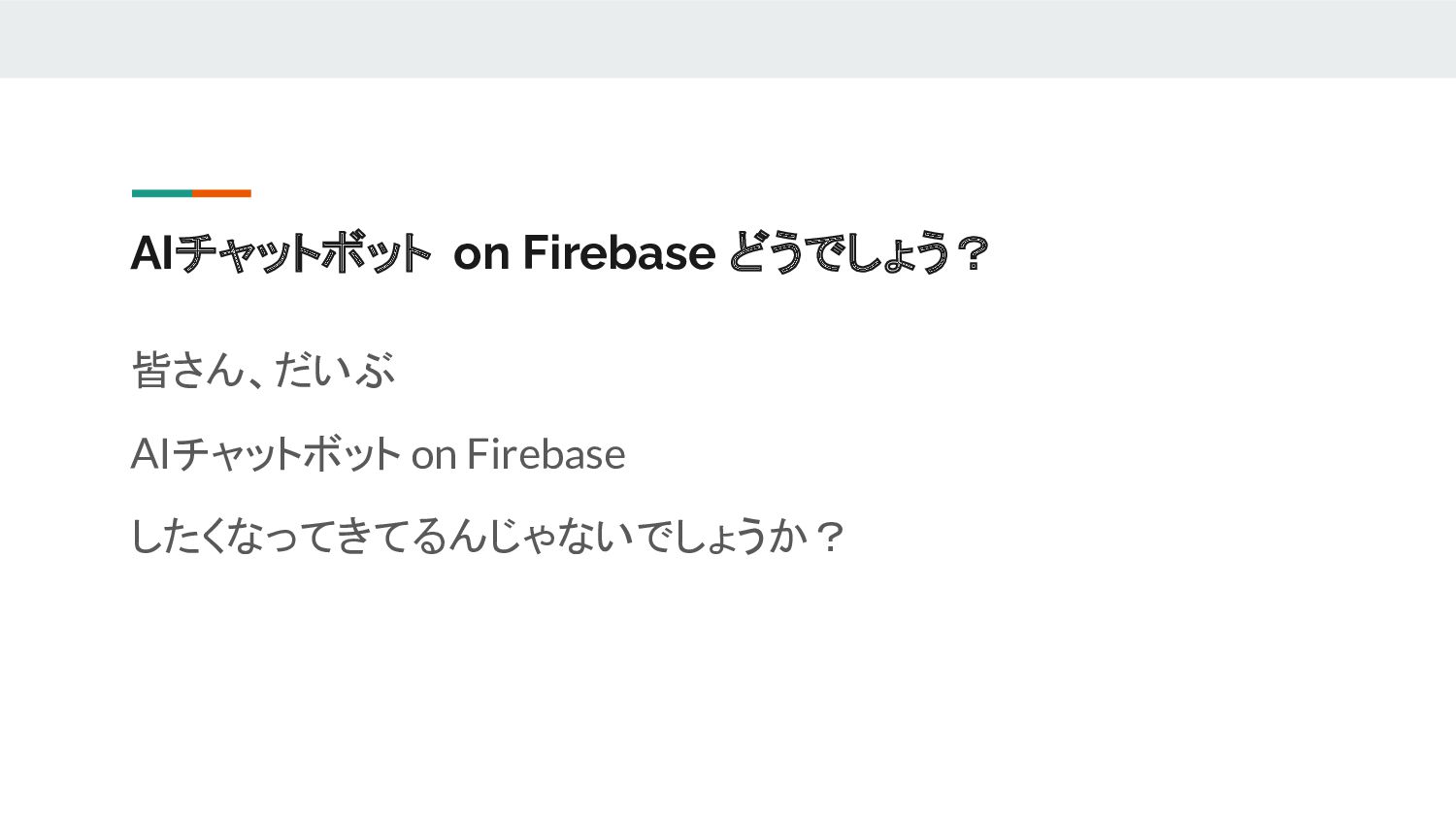
Task: Click the question mark ending the last line
Action: 830,537
